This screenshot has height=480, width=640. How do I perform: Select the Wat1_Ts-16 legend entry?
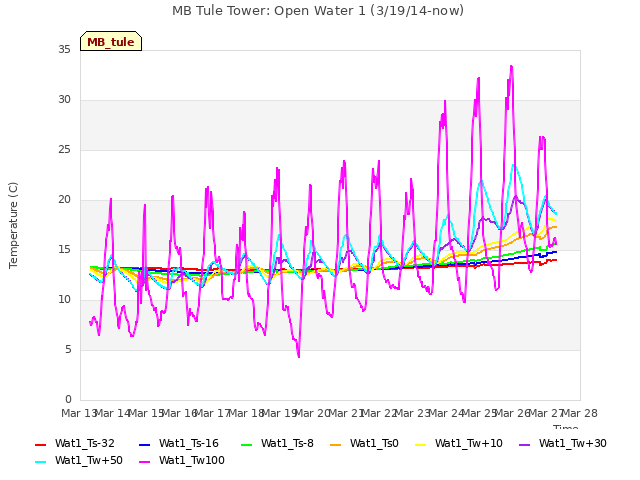[x=179, y=443]
